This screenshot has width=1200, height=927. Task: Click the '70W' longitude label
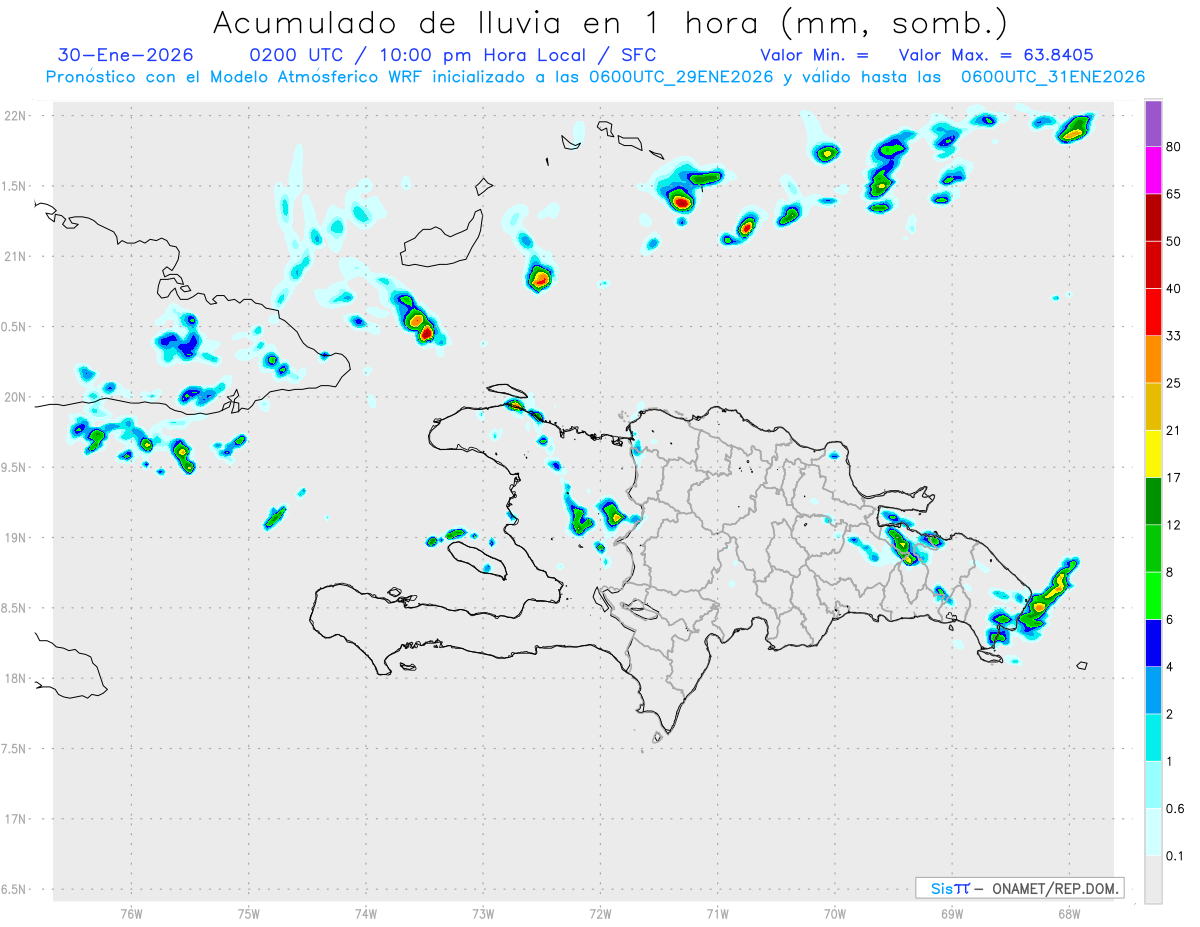[x=835, y=914]
